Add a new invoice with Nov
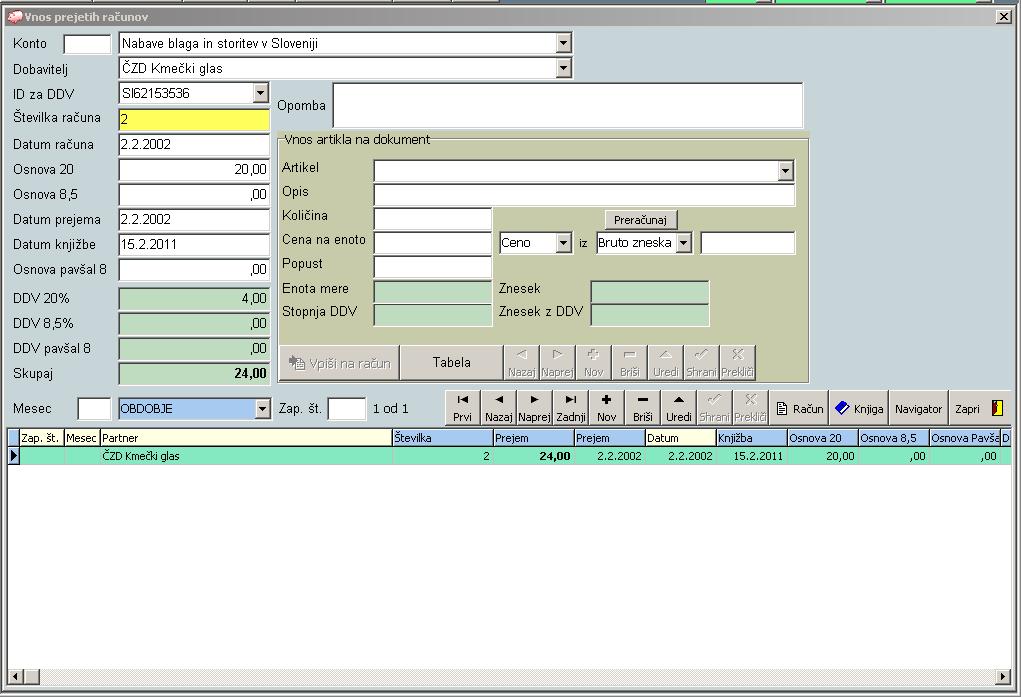Viewport: 1021px width, 697px height. [x=606, y=408]
